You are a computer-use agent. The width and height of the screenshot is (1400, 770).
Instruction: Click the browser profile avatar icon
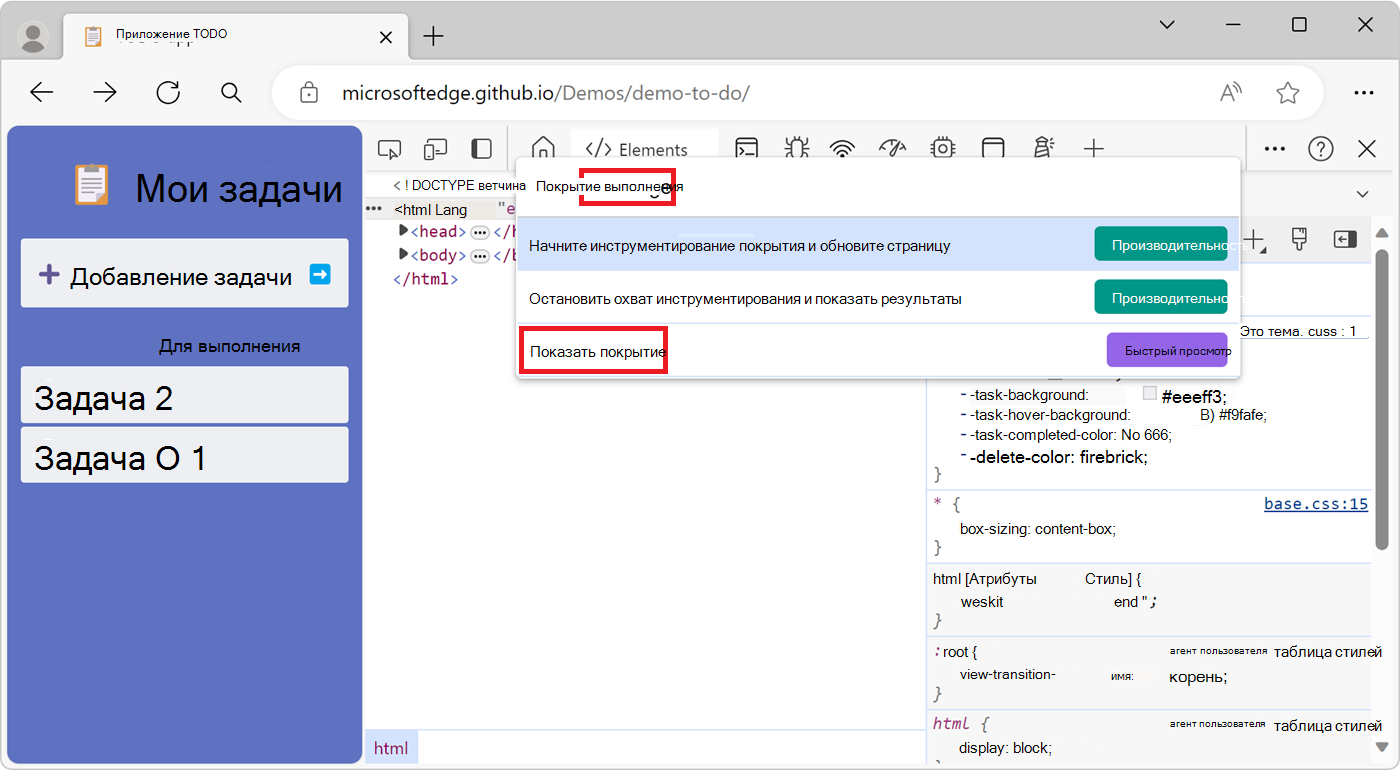[35, 37]
